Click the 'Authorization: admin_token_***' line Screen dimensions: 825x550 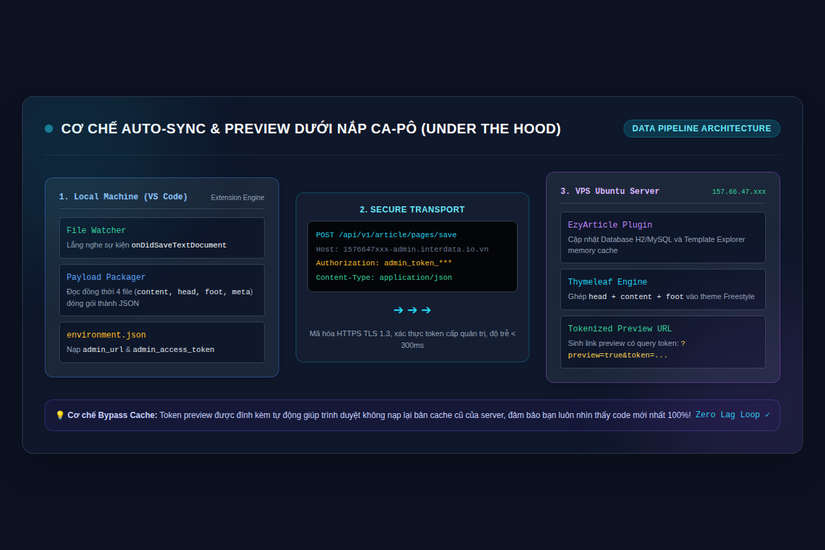coord(384,263)
